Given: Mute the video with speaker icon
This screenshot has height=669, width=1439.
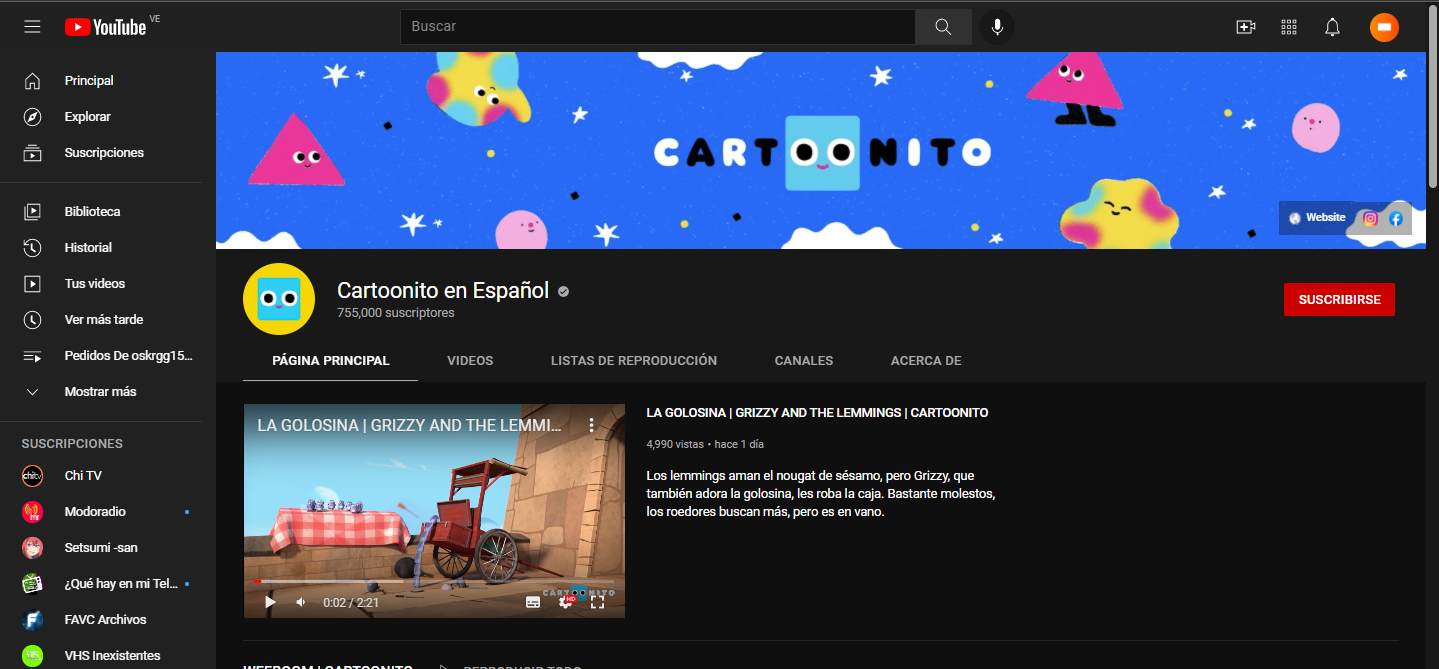Looking at the screenshot, I should 301,602.
